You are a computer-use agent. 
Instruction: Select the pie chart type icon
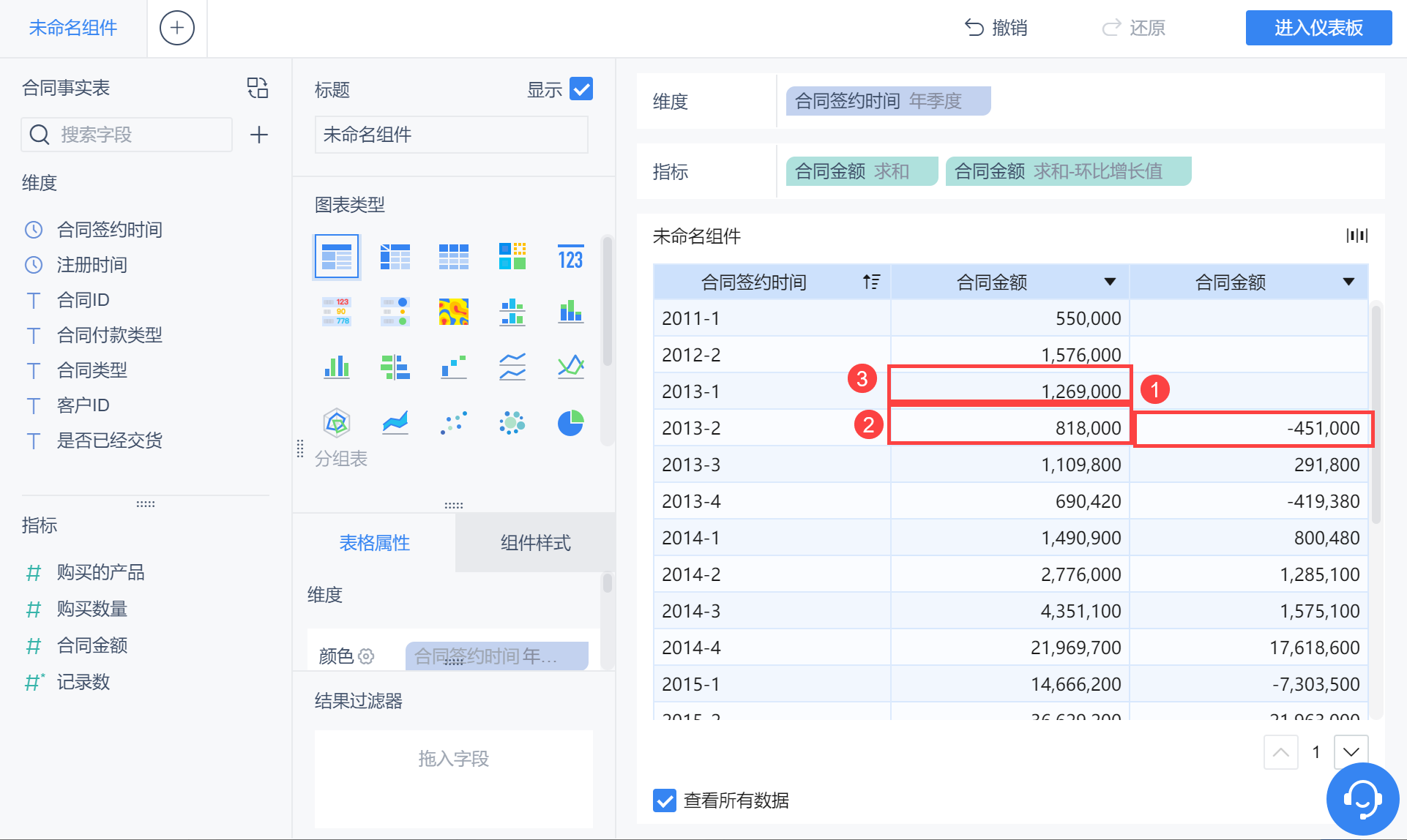click(x=570, y=423)
